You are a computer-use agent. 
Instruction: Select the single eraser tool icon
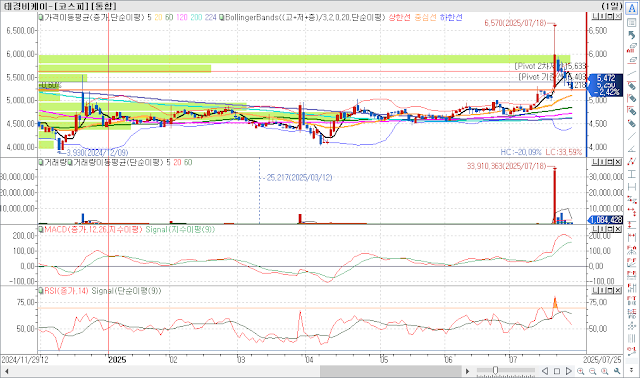632,60
